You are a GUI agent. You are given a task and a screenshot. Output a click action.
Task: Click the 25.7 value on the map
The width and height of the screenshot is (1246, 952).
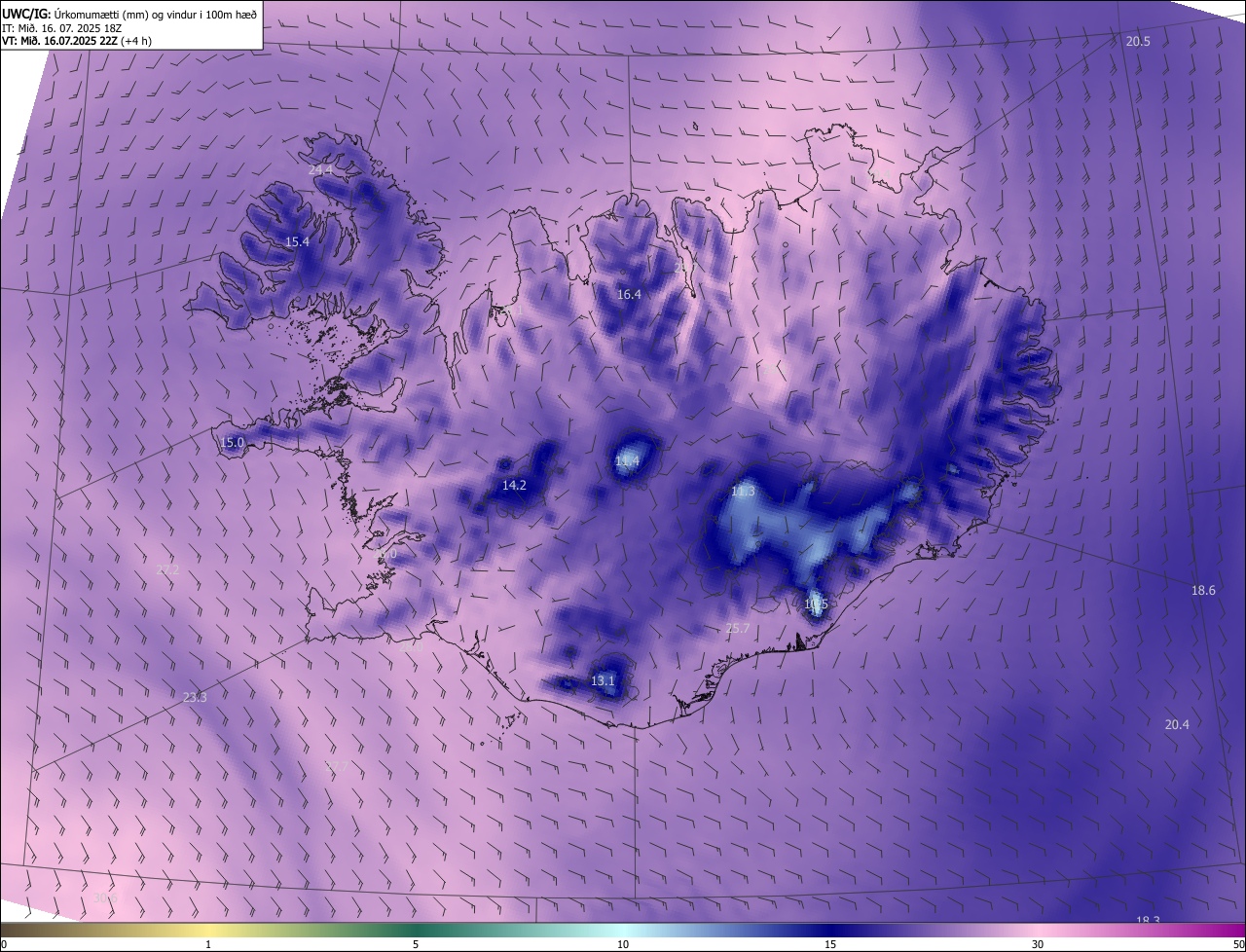(738, 628)
